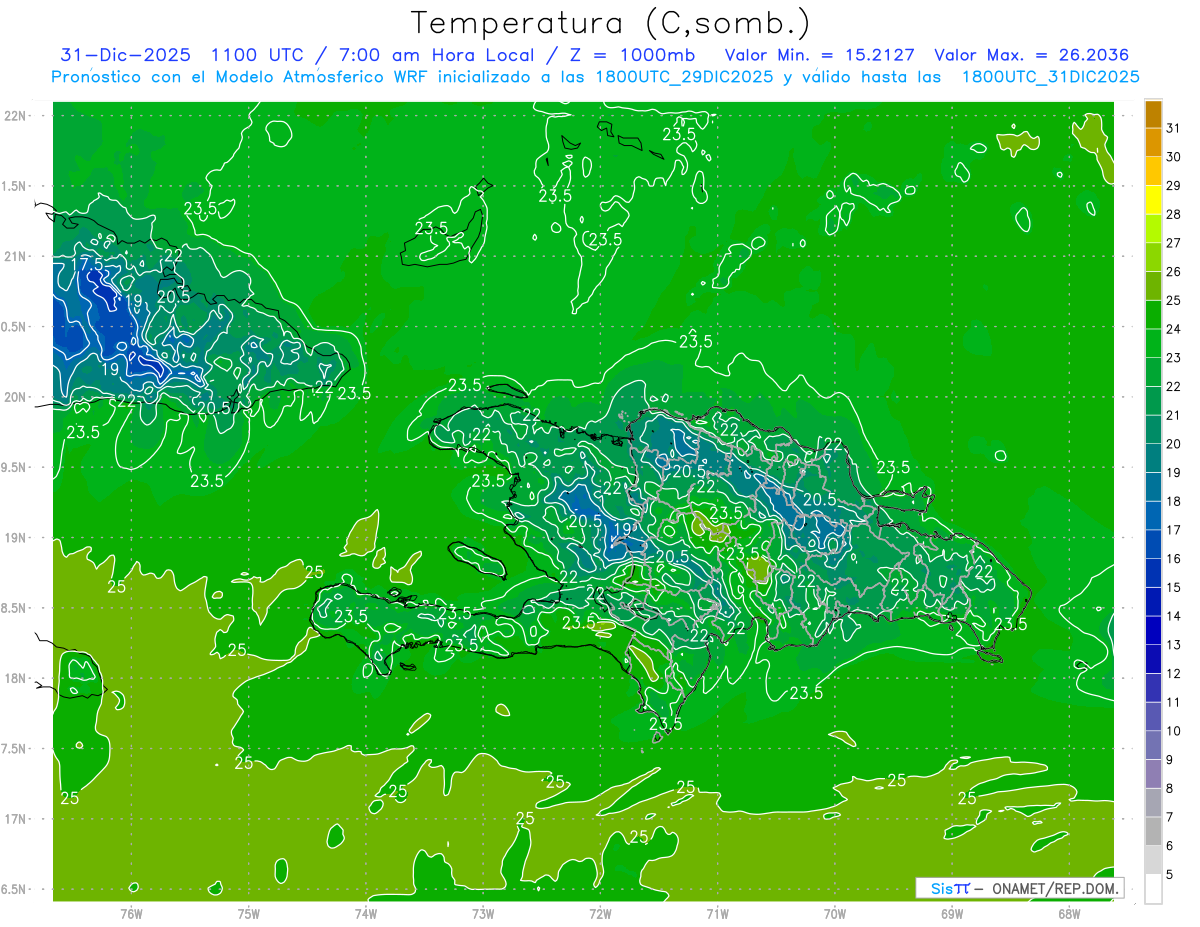The image size is (1200, 927).
Task: Click the "69W" longitude axis label
Action: point(952,914)
